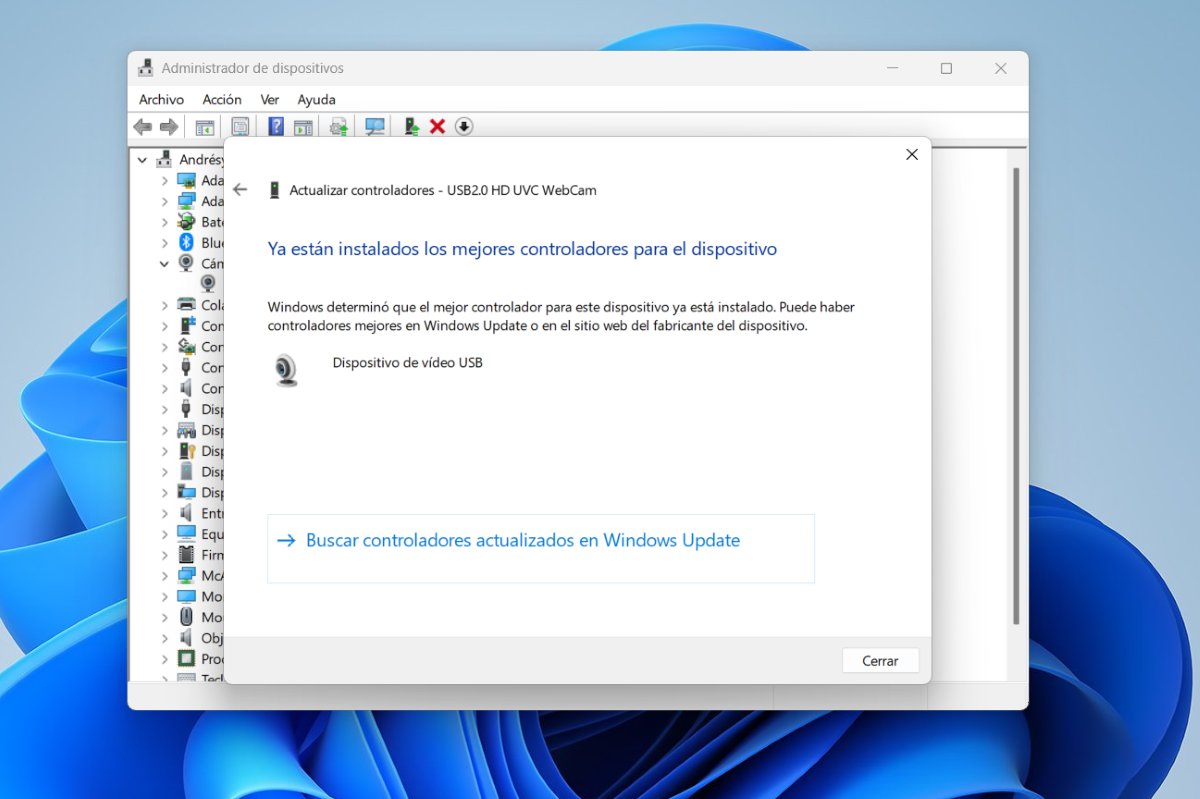
Task: Click the Cerrar button
Action: pos(880,661)
